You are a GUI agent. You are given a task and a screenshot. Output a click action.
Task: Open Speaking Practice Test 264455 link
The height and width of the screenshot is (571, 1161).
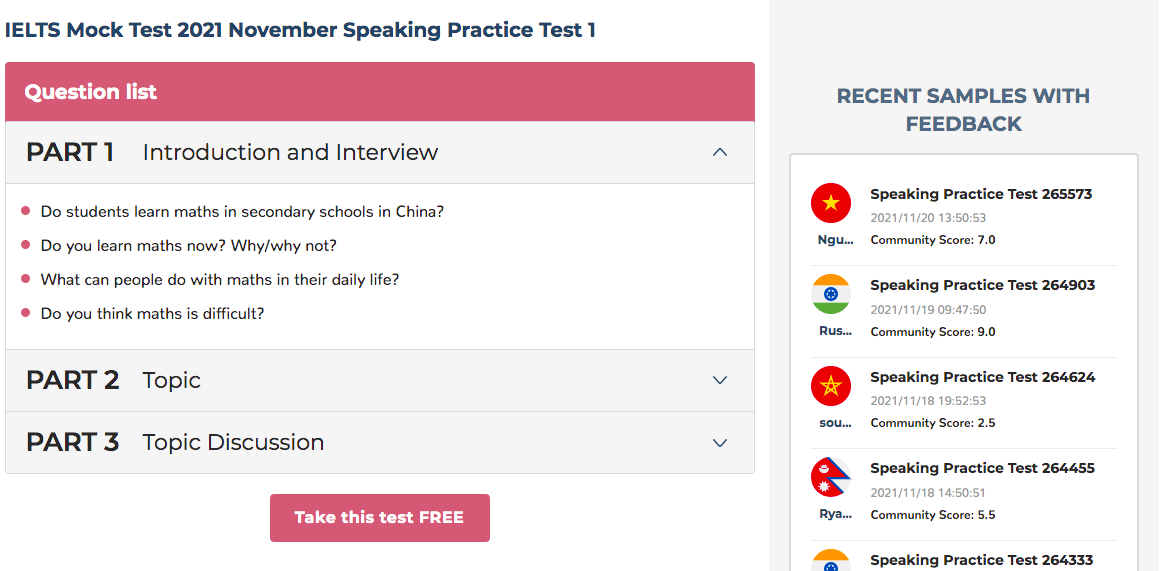[983, 468]
